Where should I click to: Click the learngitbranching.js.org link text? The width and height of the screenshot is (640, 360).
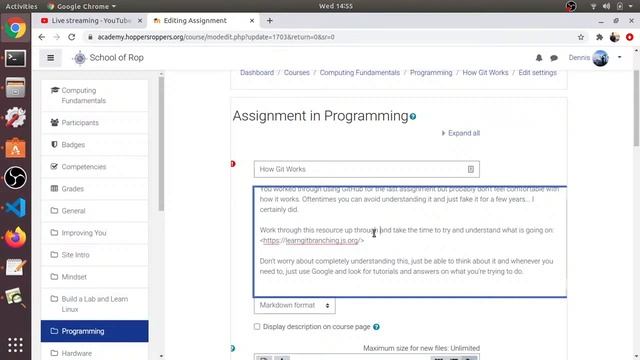click(x=311, y=241)
